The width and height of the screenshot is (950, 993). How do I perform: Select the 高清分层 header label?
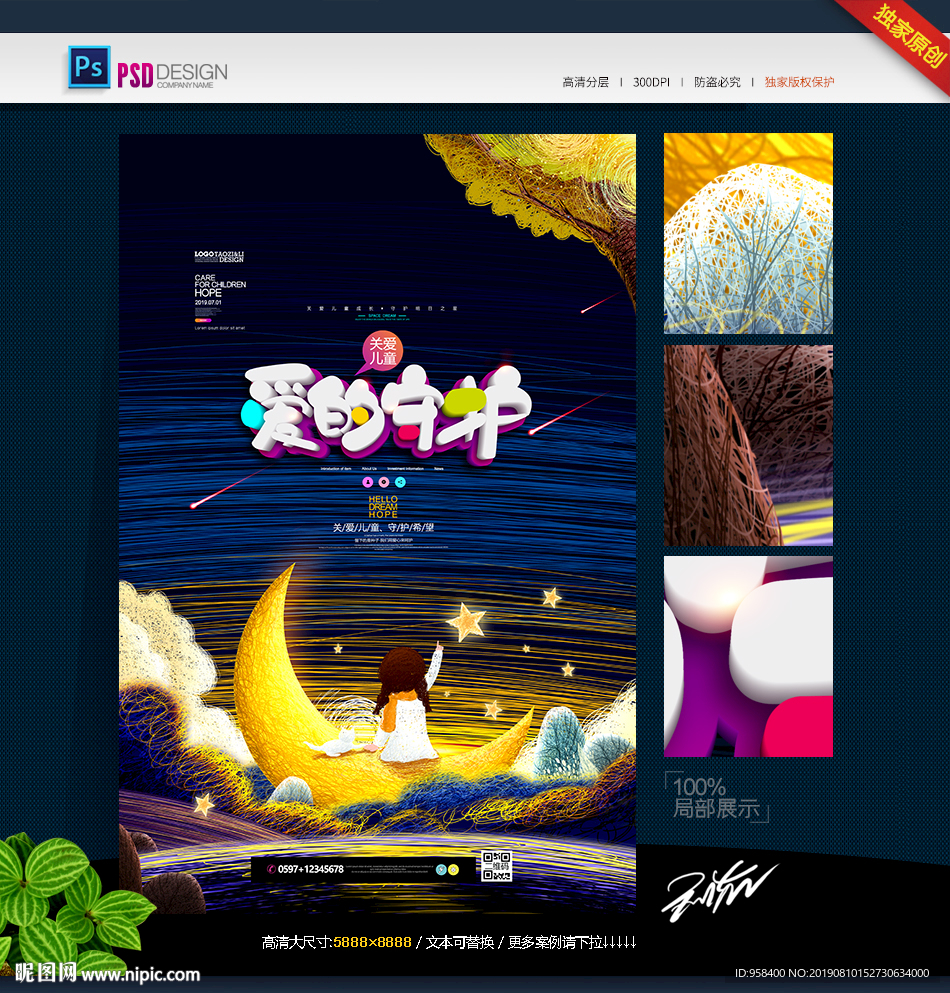tap(585, 82)
